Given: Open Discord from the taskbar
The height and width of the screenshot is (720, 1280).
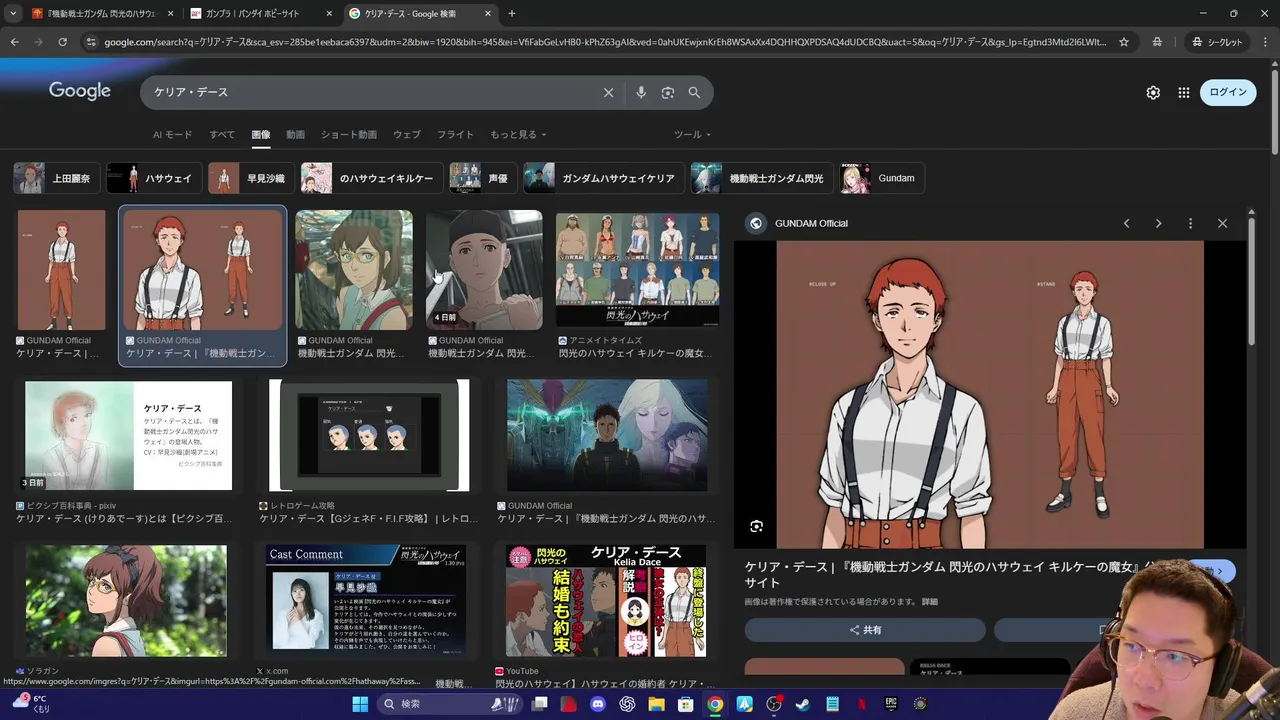Looking at the screenshot, I should [598, 704].
